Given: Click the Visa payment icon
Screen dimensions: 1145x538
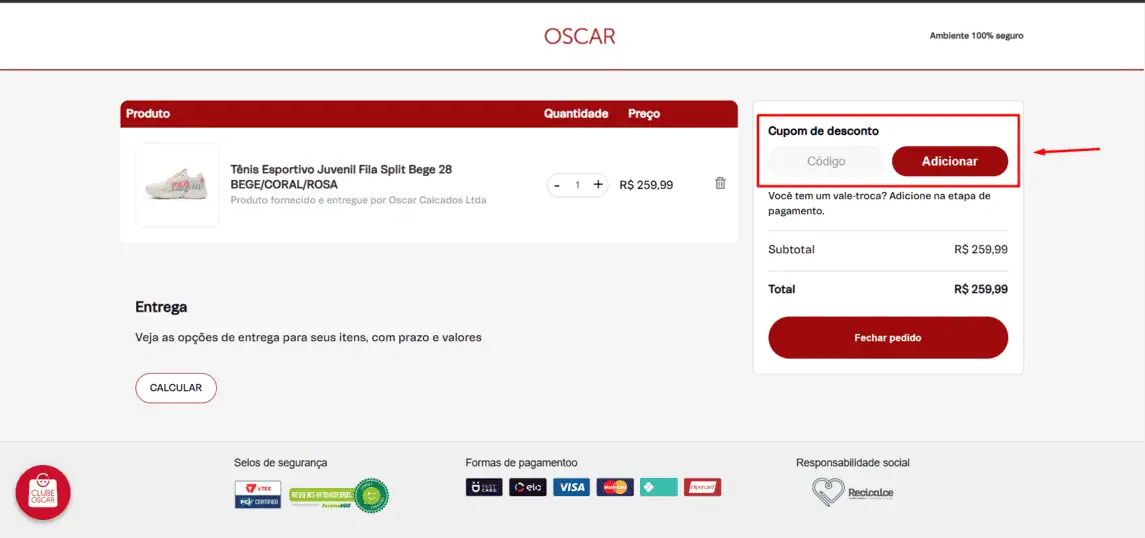Looking at the screenshot, I should coord(571,488).
